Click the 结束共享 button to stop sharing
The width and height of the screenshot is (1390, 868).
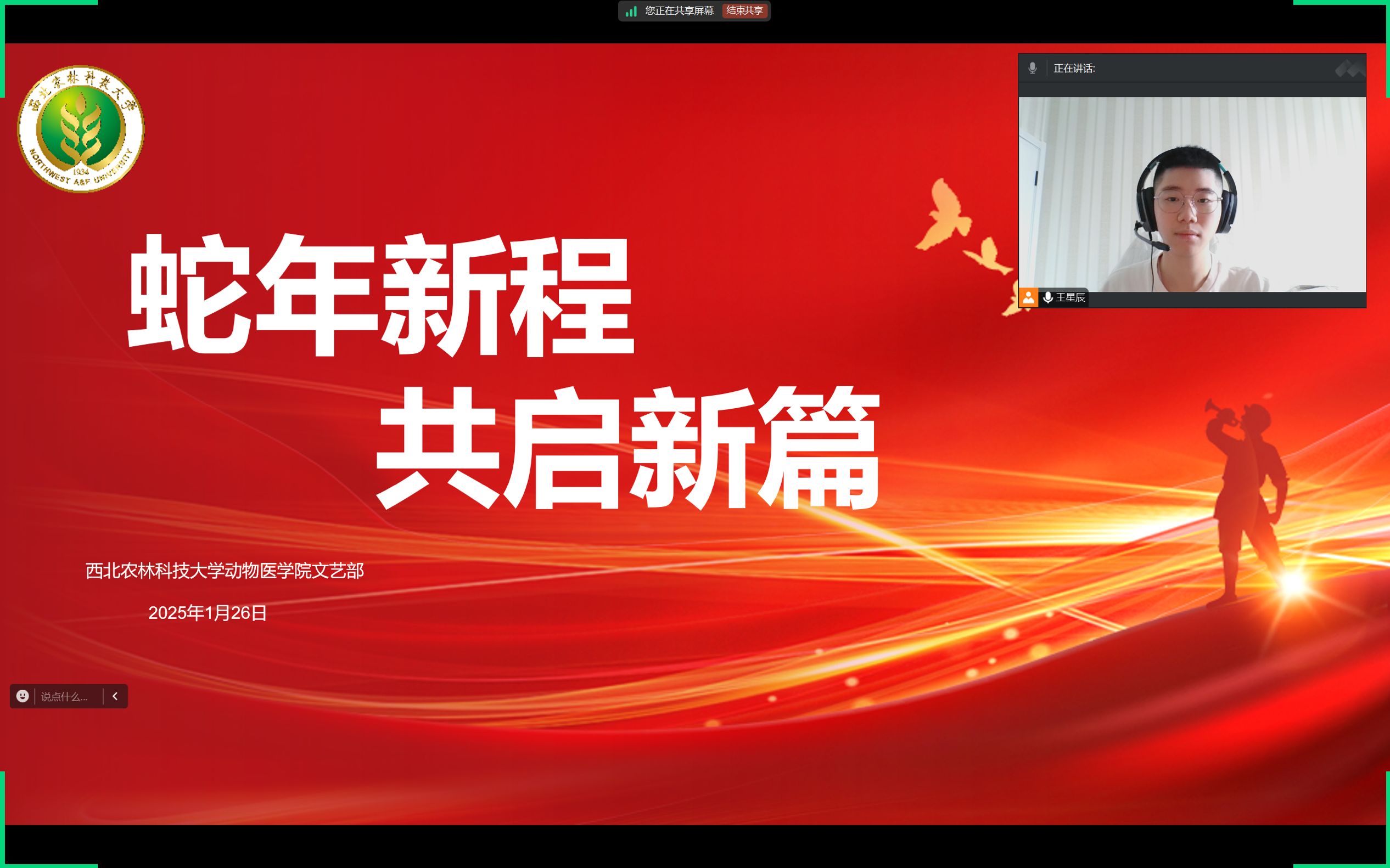click(x=744, y=11)
